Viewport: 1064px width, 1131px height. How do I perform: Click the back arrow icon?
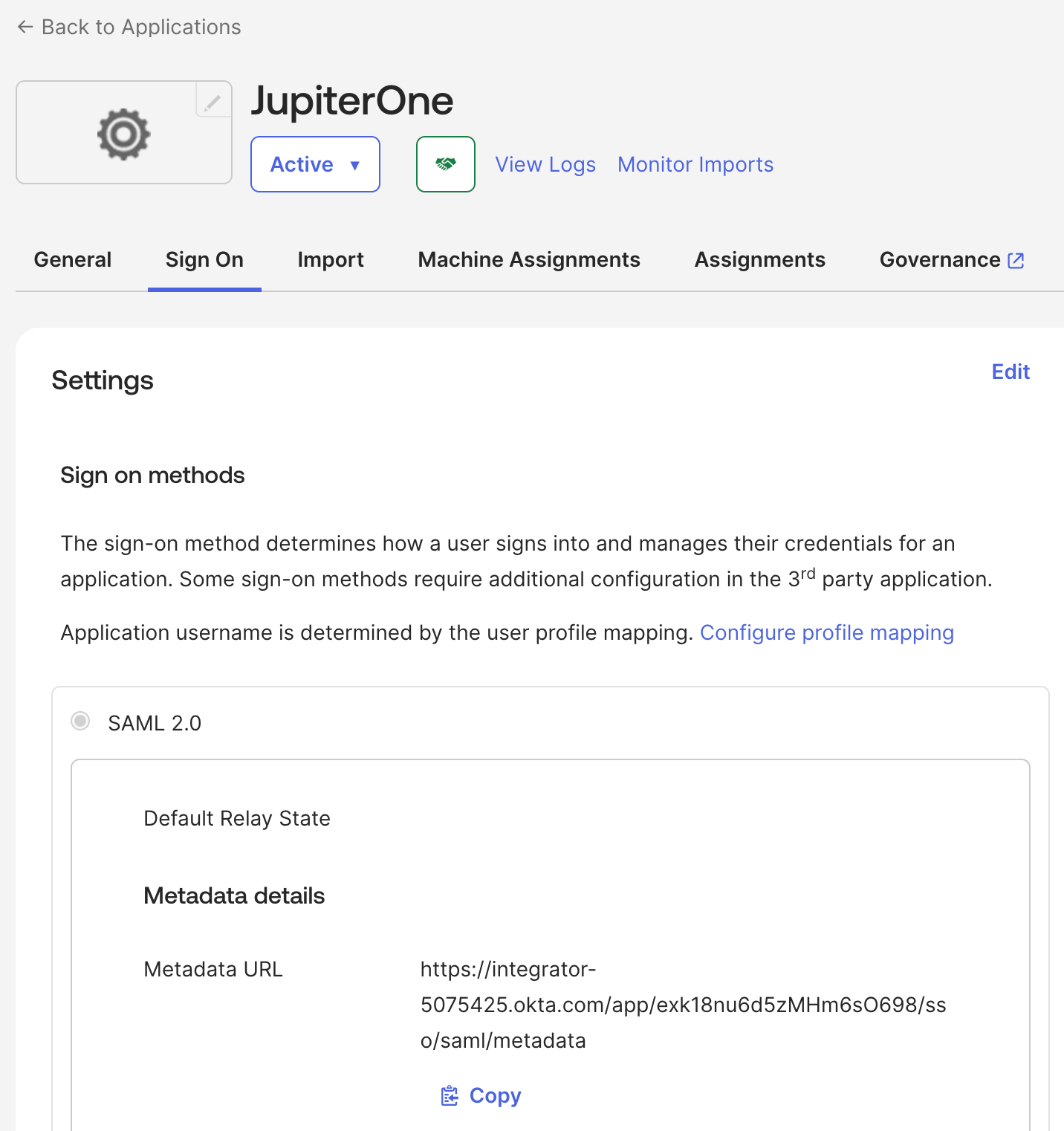tap(25, 27)
